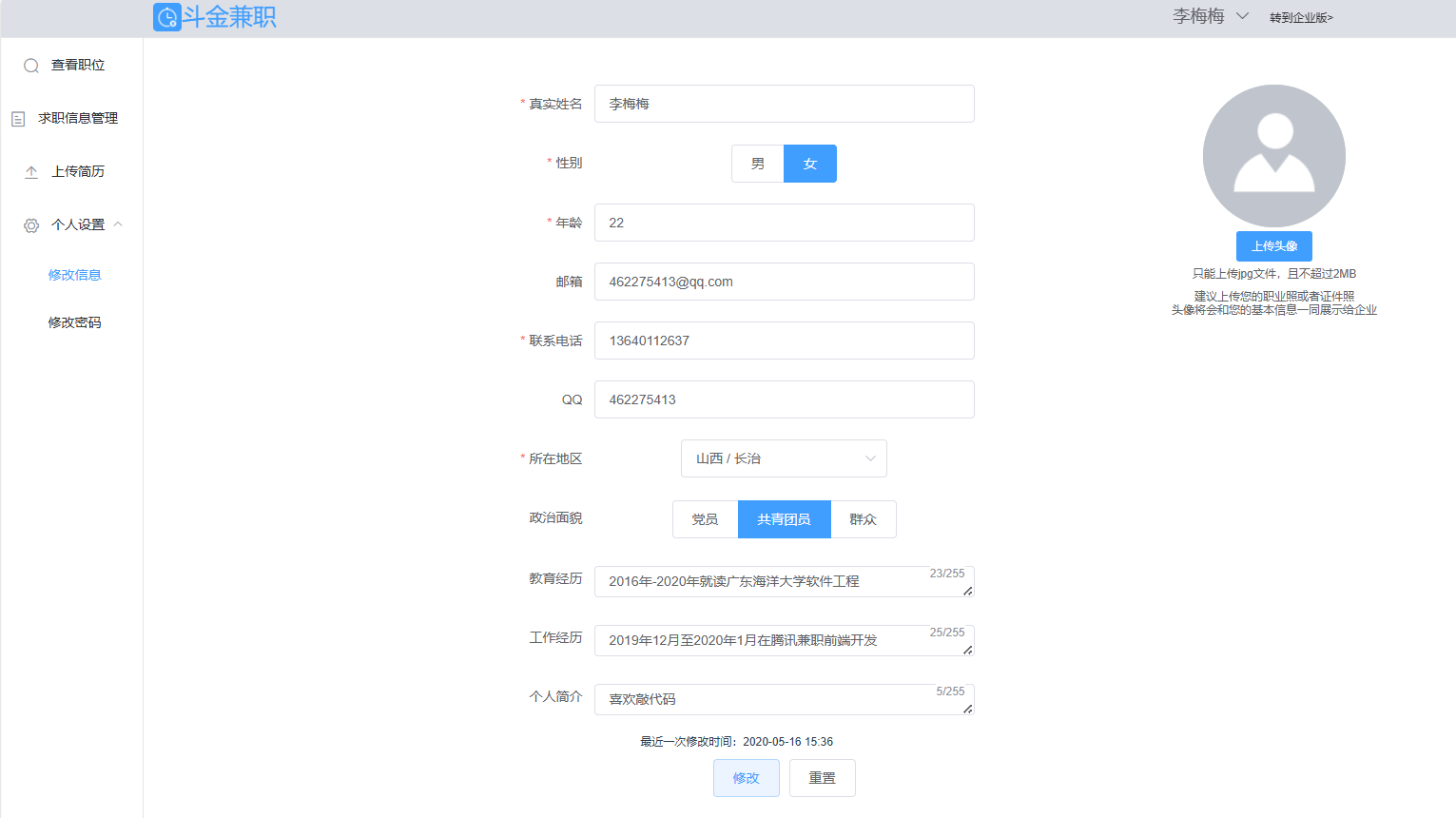This screenshot has width=1456, height=818.
Task: Click the 上传头像 button
Action: [1274, 246]
